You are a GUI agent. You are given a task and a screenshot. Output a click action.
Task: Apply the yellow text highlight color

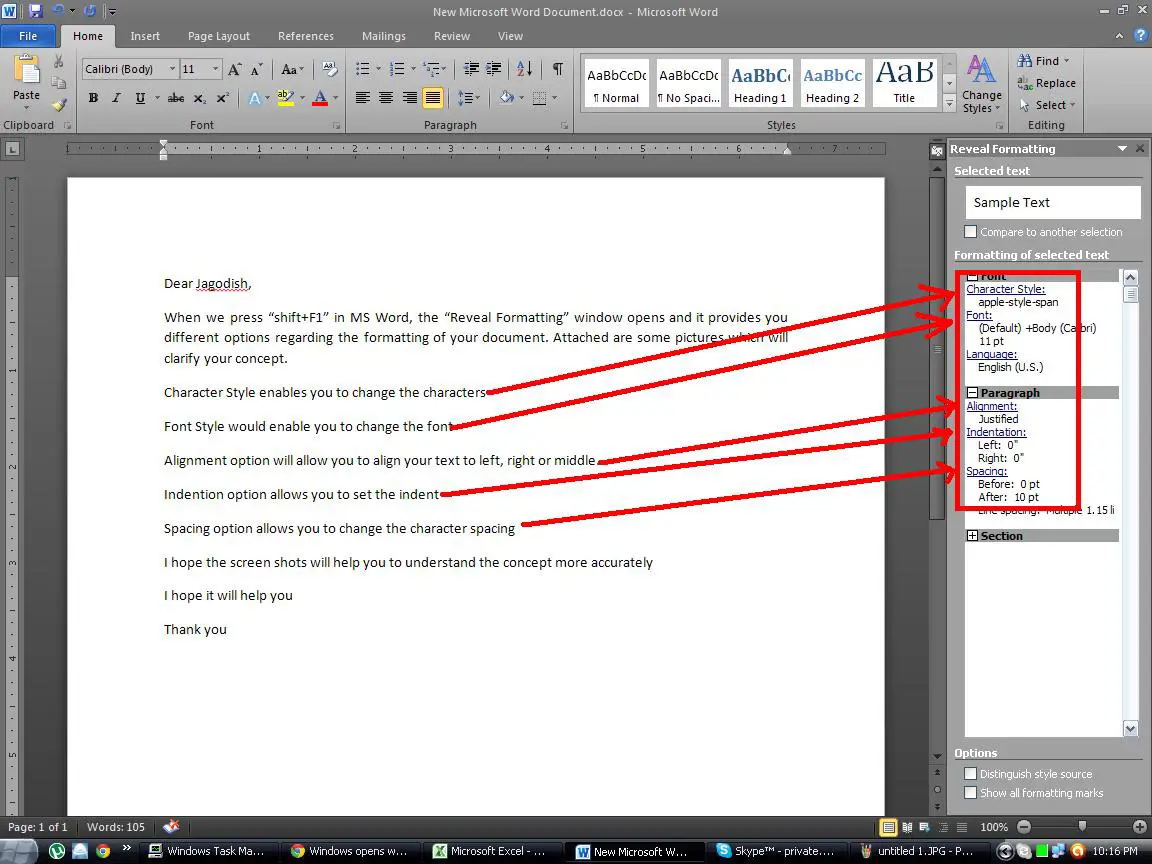[285, 98]
